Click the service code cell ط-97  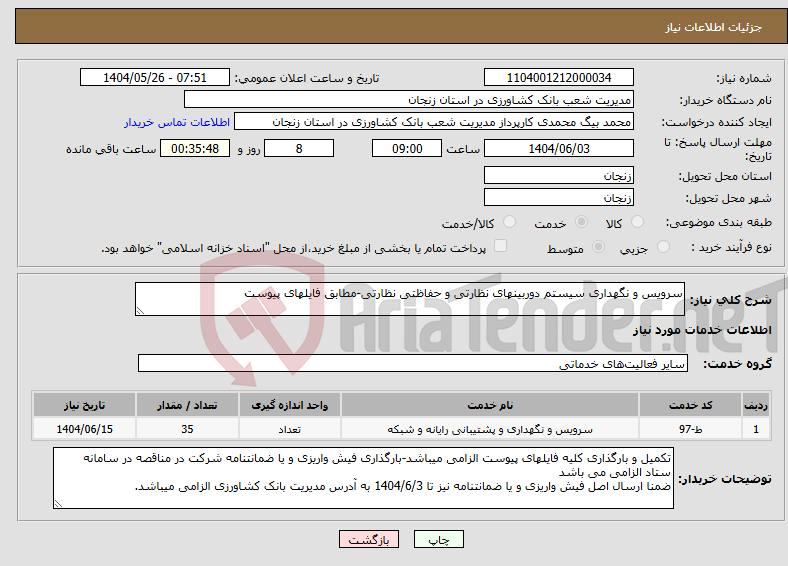click(x=691, y=429)
